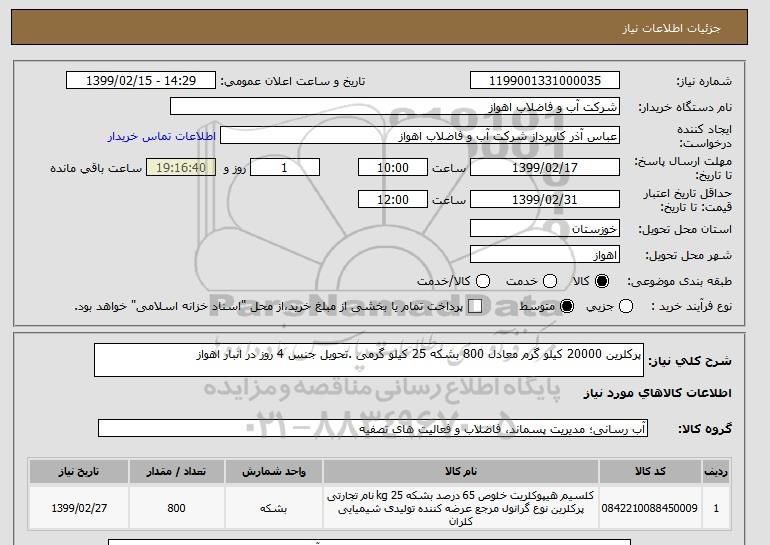Click the نوع فرآیند خرید label

(691, 306)
